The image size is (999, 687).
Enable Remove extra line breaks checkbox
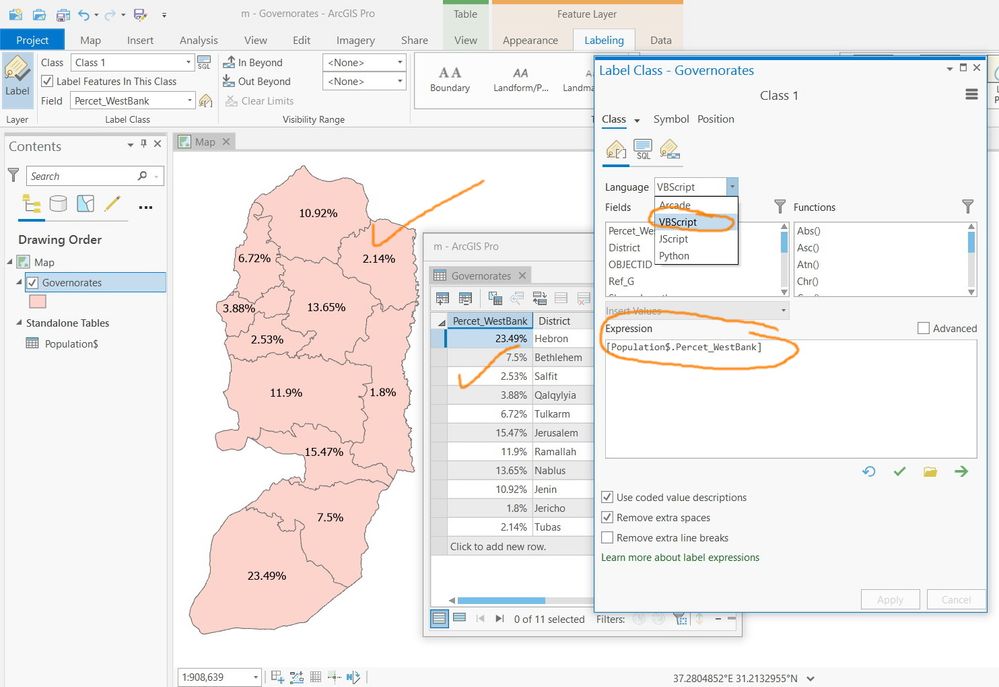tap(607, 537)
